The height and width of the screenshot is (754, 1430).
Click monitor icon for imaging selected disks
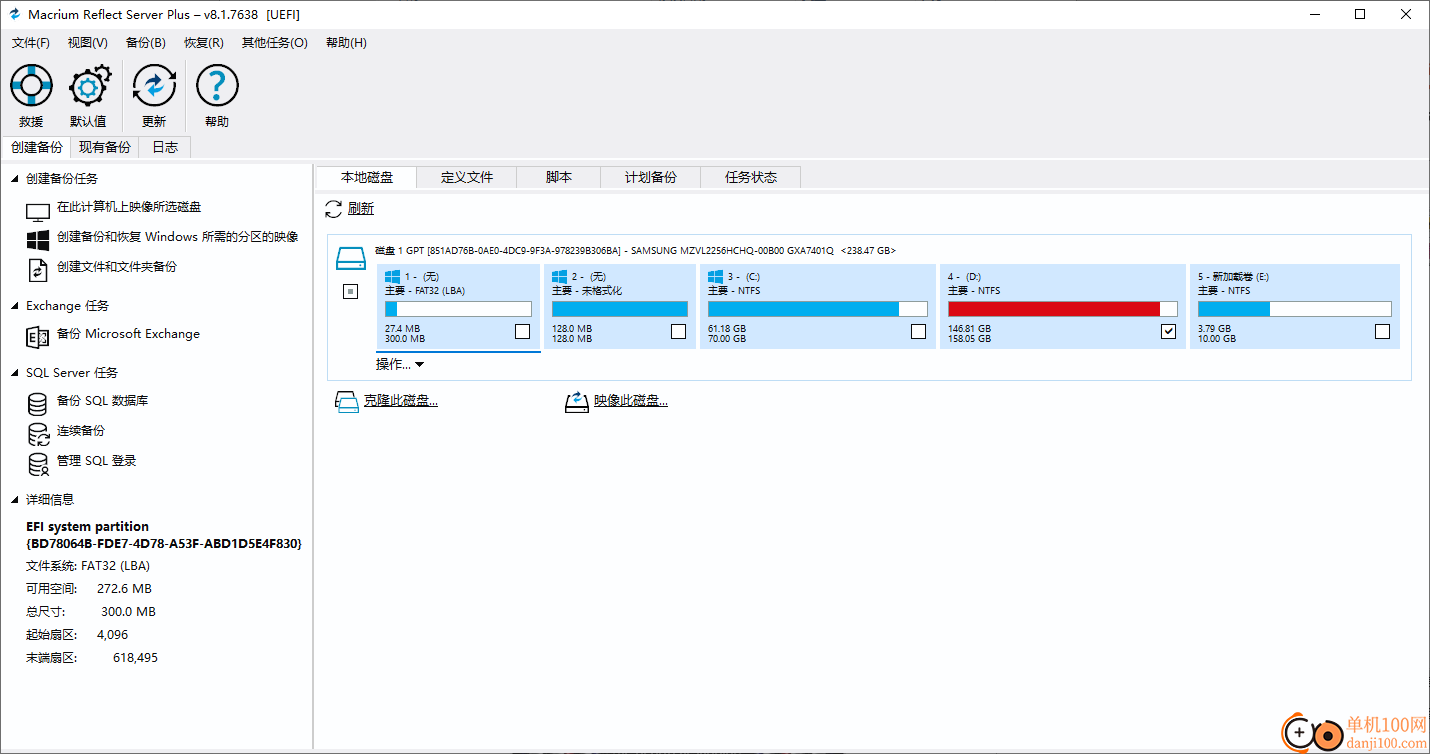(x=38, y=212)
